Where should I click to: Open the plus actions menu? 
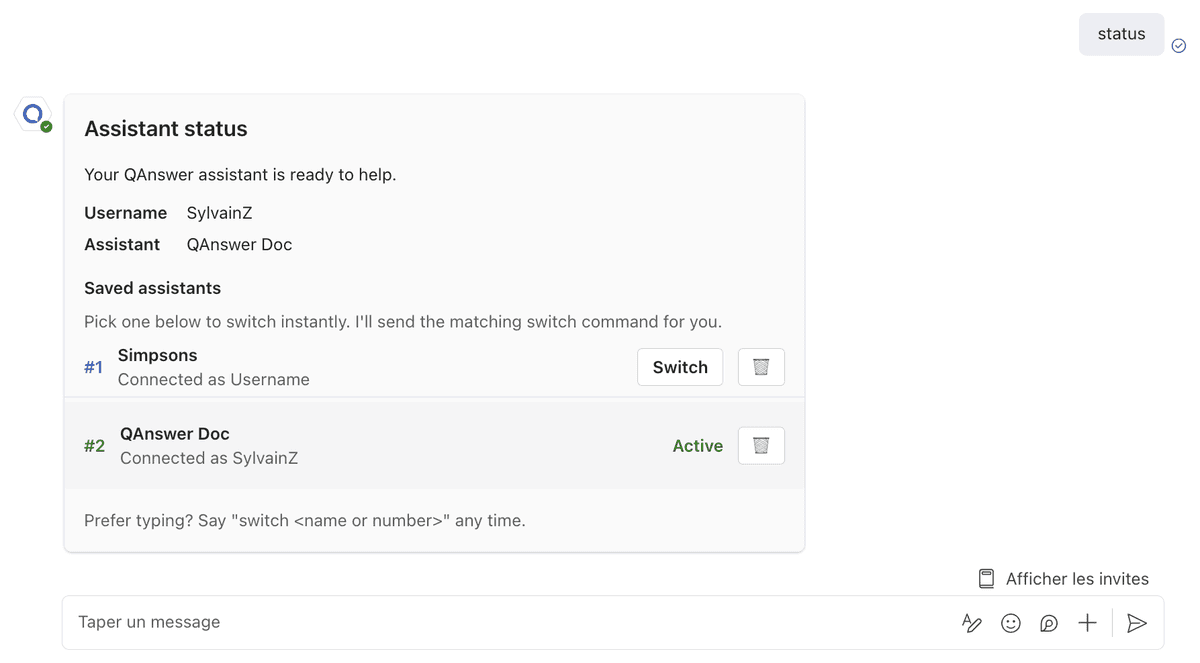pyautogui.click(x=1087, y=623)
